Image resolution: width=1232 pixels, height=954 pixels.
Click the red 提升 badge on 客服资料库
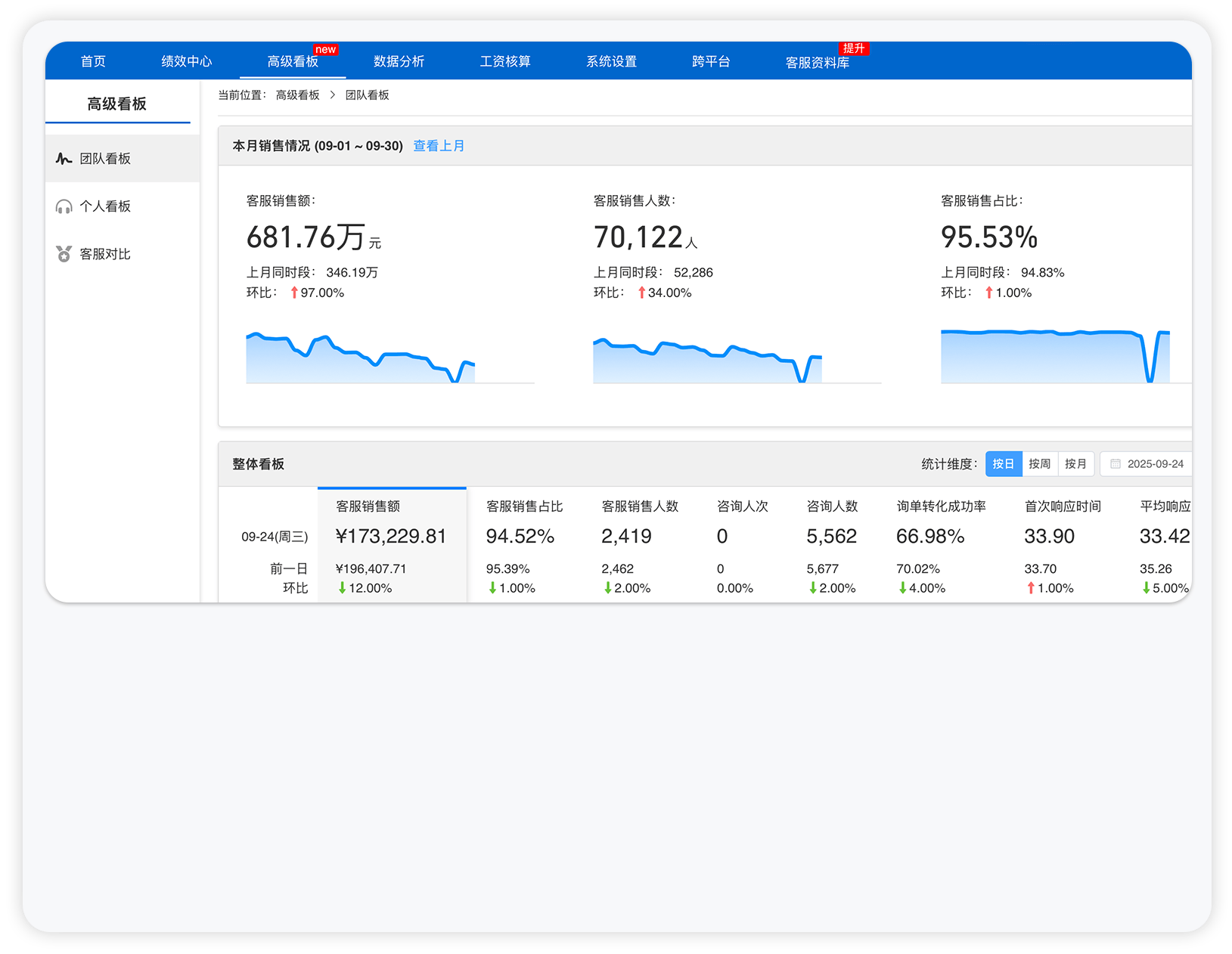tap(854, 48)
